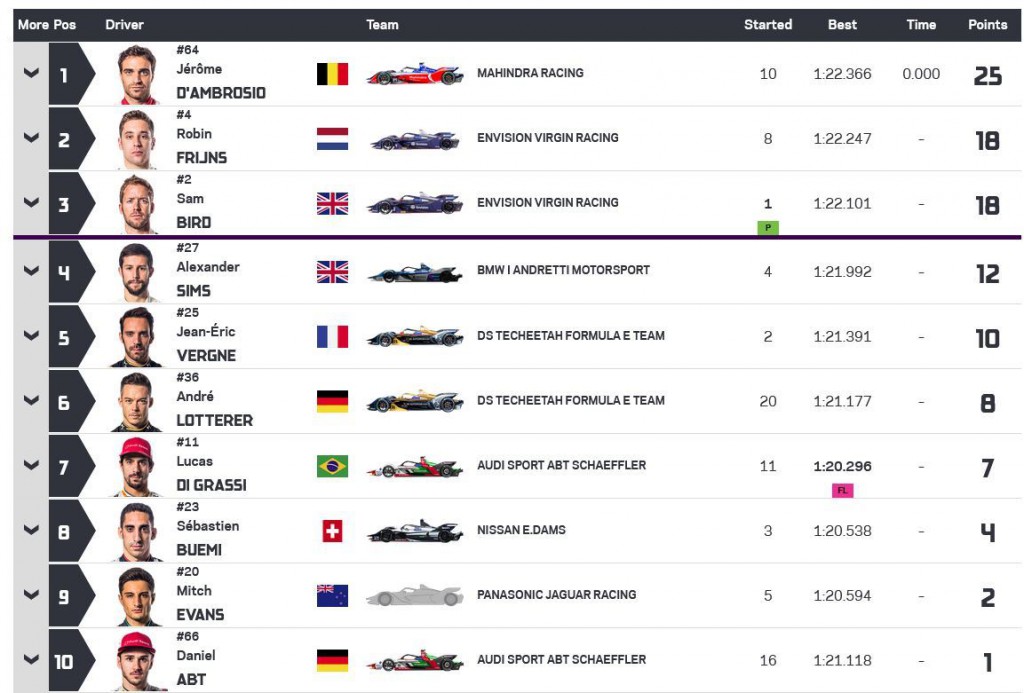Sort by the Best lap column header
Viewport: 1024px width, 693px height.
pyautogui.click(x=842, y=25)
